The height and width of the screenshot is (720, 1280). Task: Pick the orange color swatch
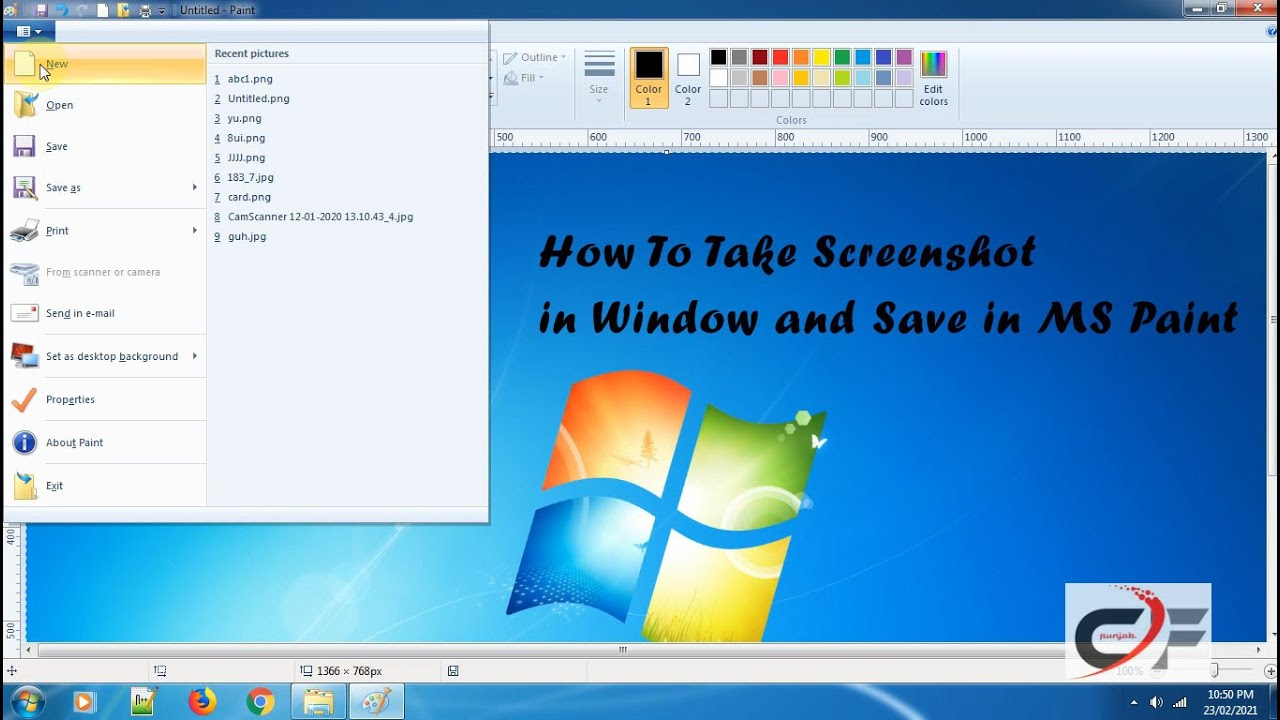[x=801, y=57]
